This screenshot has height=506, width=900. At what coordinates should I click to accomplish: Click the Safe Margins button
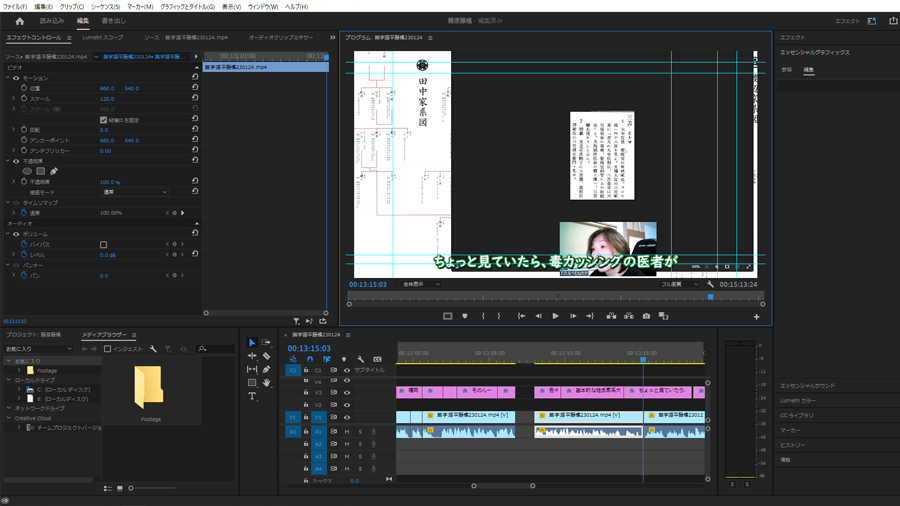click(x=448, y=316)
